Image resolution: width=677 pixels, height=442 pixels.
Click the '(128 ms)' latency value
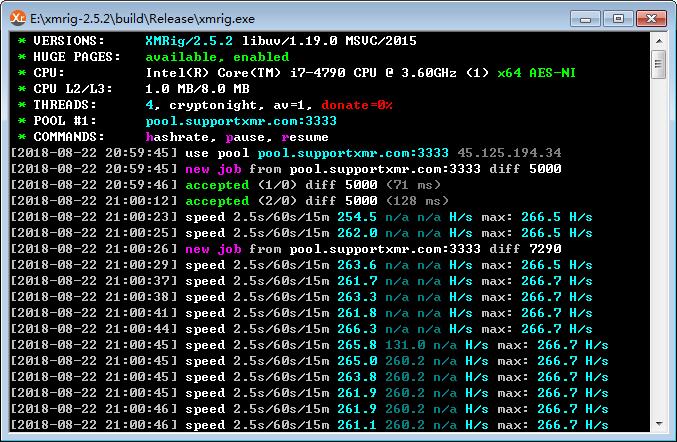(418, 201)
